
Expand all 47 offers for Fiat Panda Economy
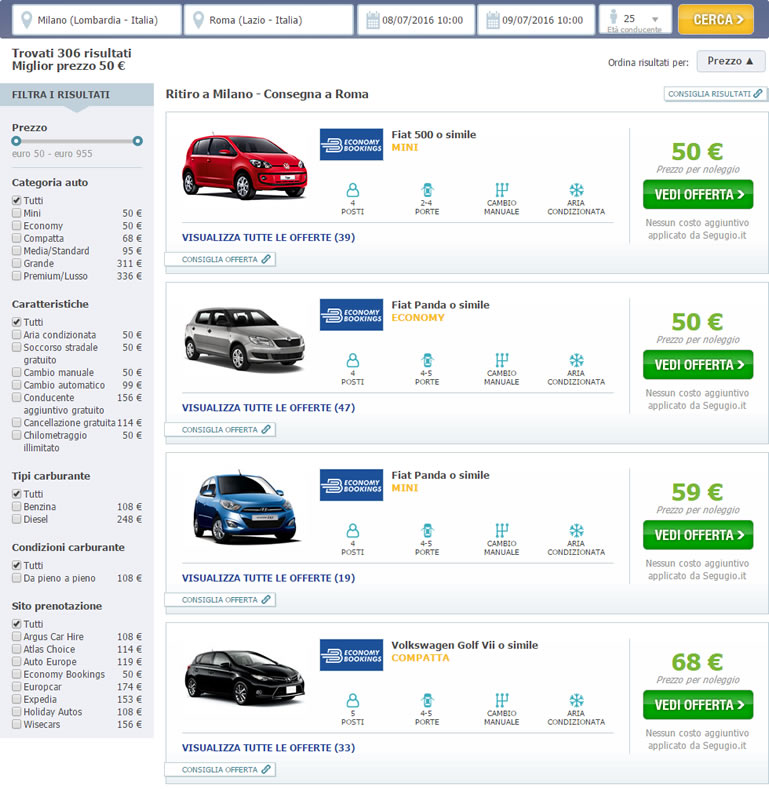tap(268, 408)
